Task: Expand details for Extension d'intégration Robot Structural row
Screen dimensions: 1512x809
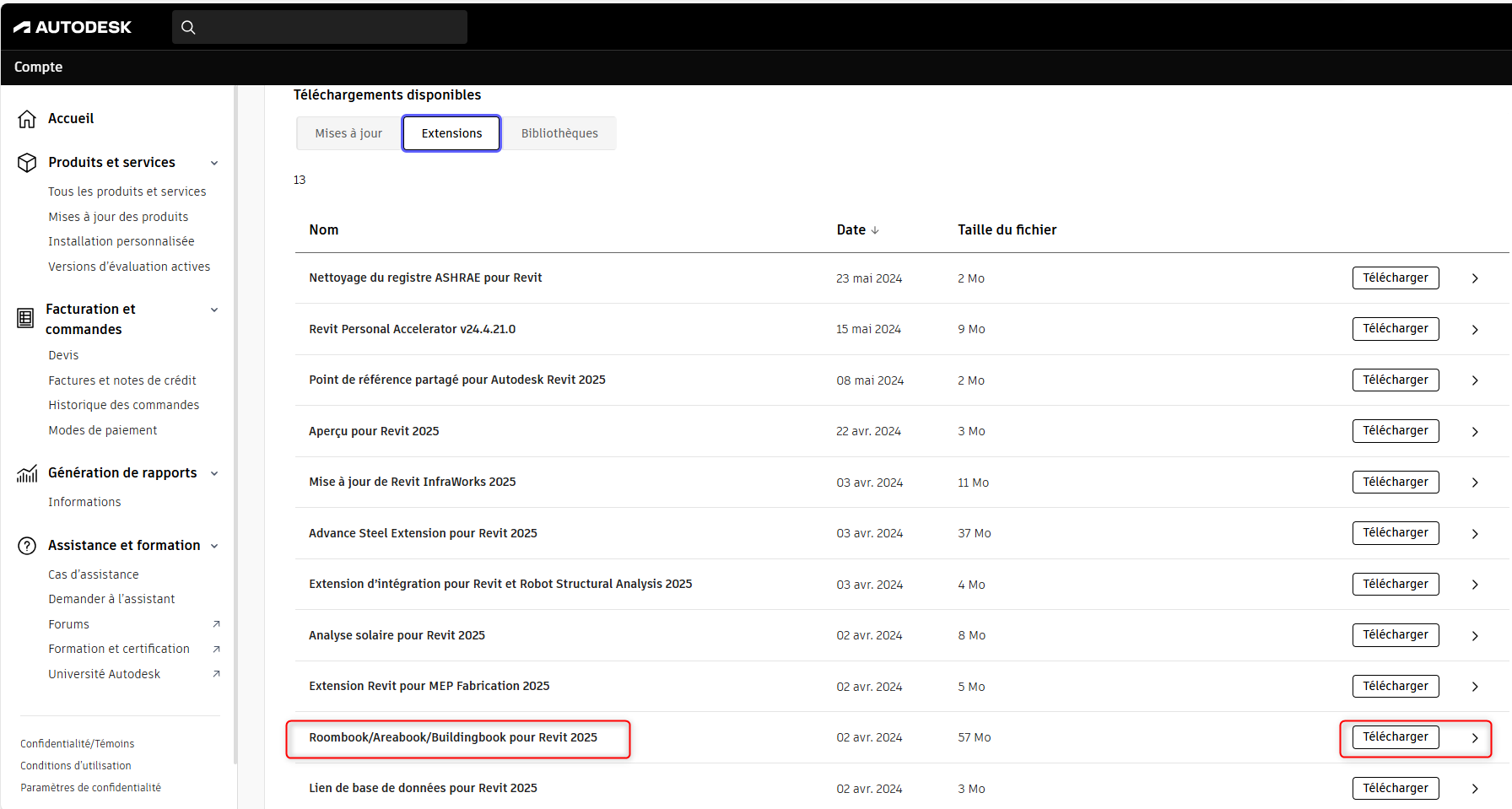Action: [1475, 585]
